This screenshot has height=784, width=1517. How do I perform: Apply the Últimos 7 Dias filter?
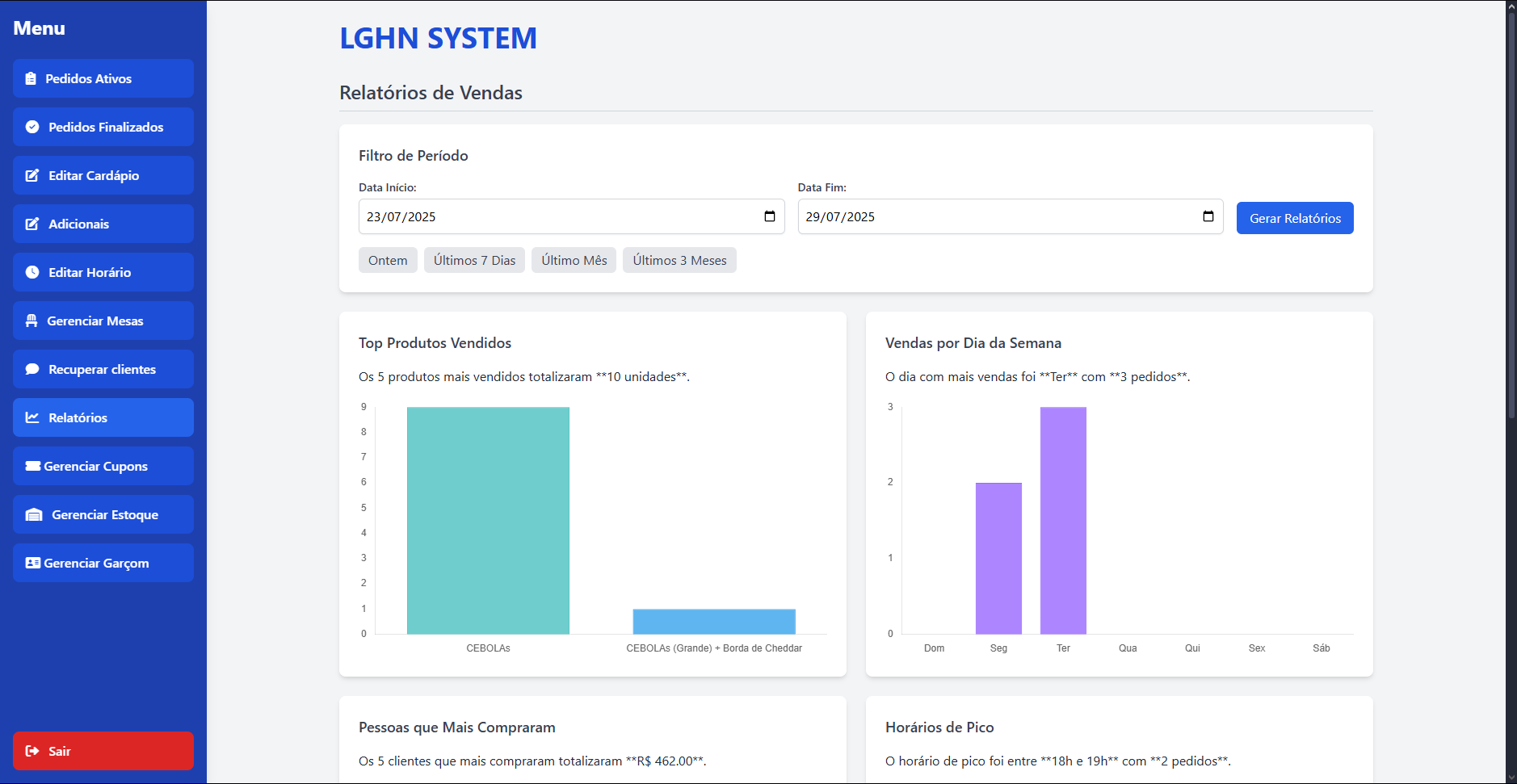474,260
